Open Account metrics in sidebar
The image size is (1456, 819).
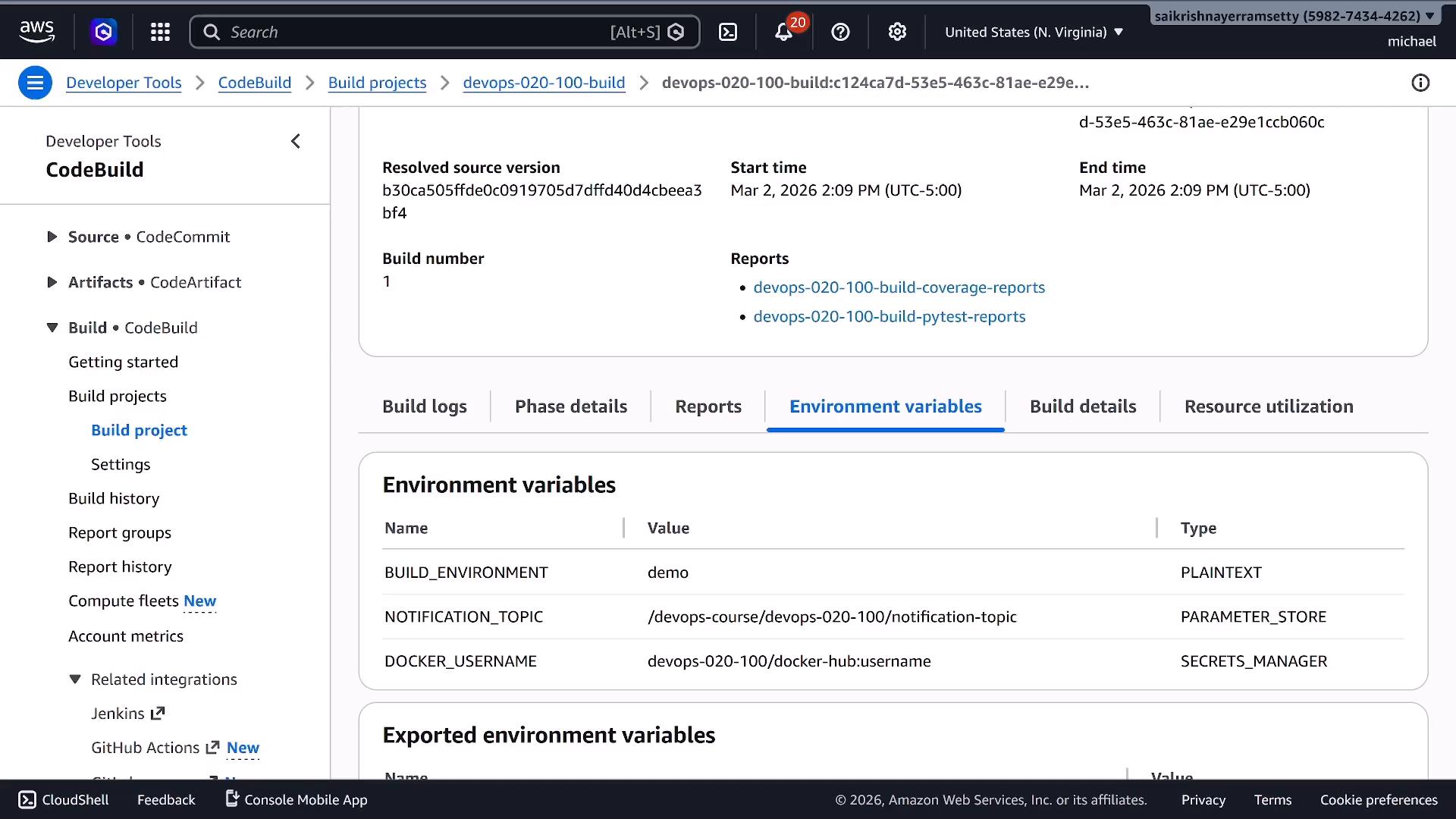(x=126, y=636)
